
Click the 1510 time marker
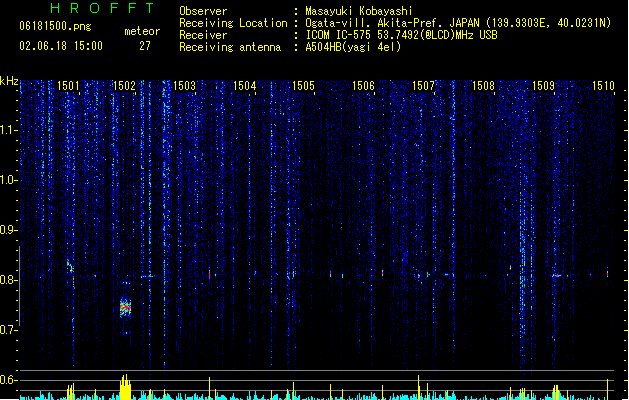pos(603,86)
